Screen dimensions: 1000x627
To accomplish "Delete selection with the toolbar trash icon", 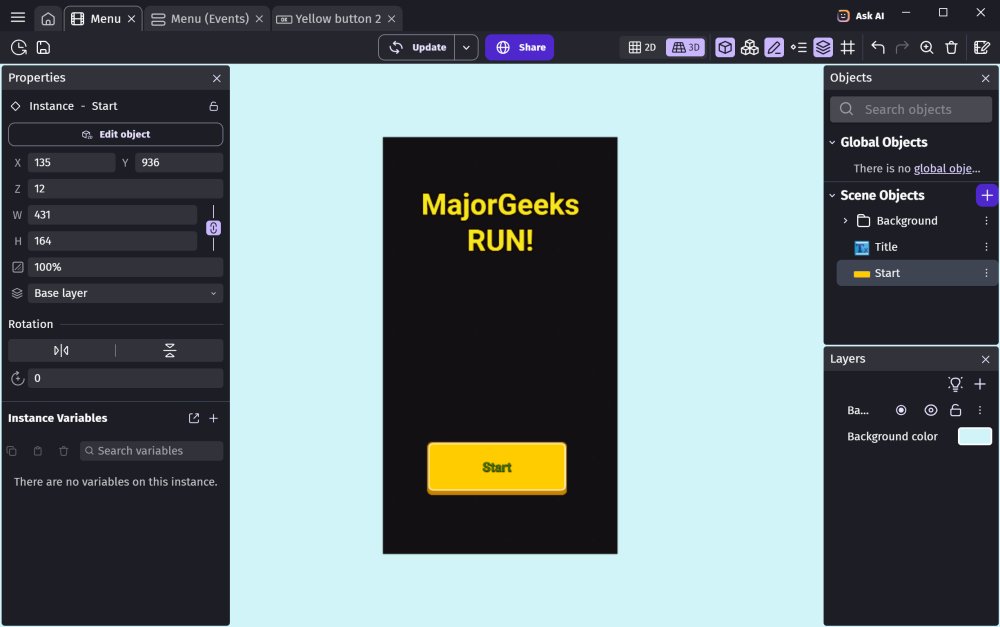I will [951, 47].
